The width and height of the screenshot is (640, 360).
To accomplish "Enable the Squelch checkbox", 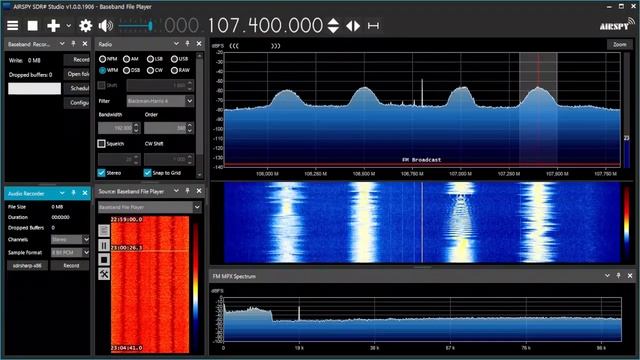I will pos(102,144).
